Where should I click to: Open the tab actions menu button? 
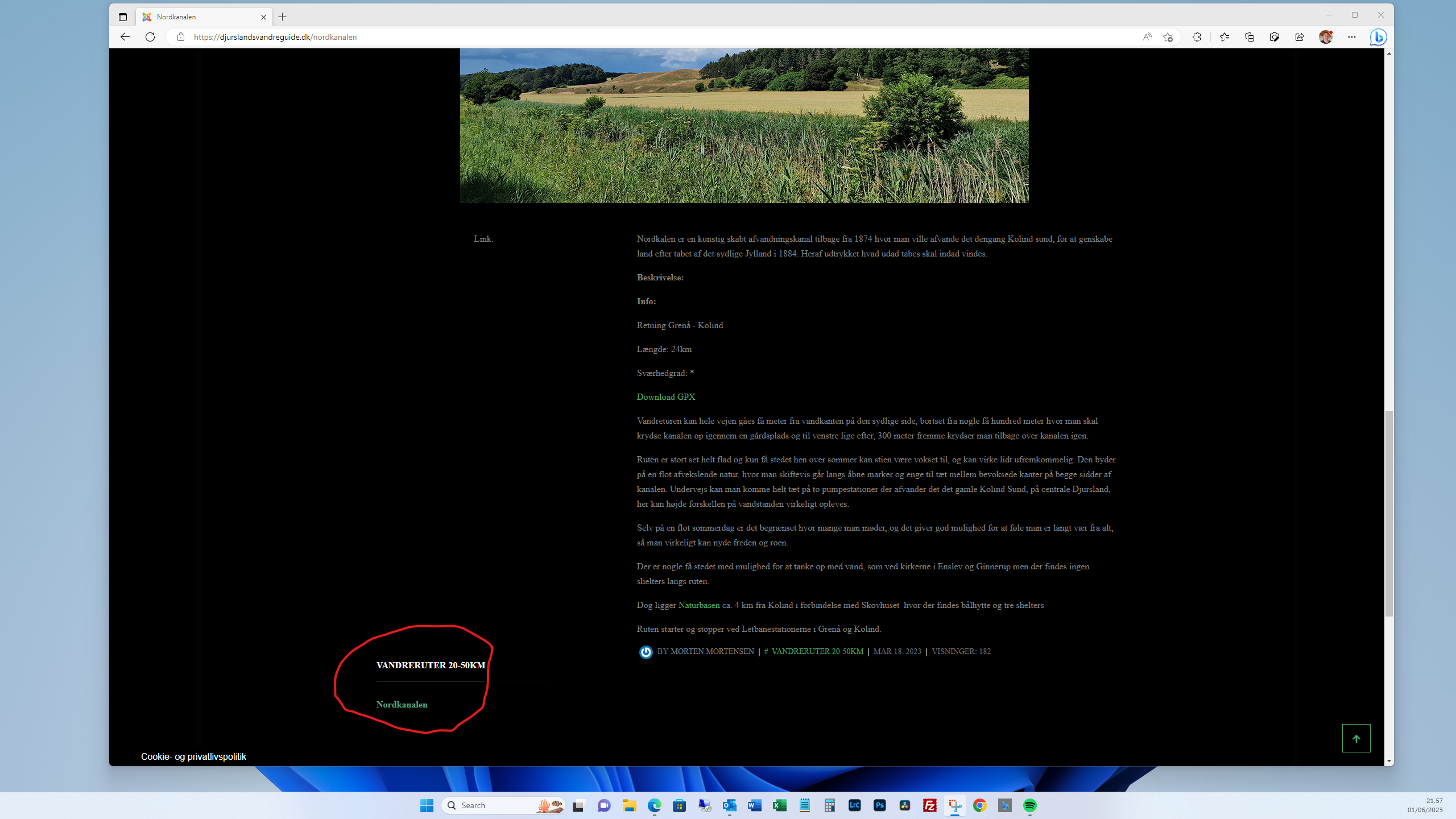[x=123, y=17]
